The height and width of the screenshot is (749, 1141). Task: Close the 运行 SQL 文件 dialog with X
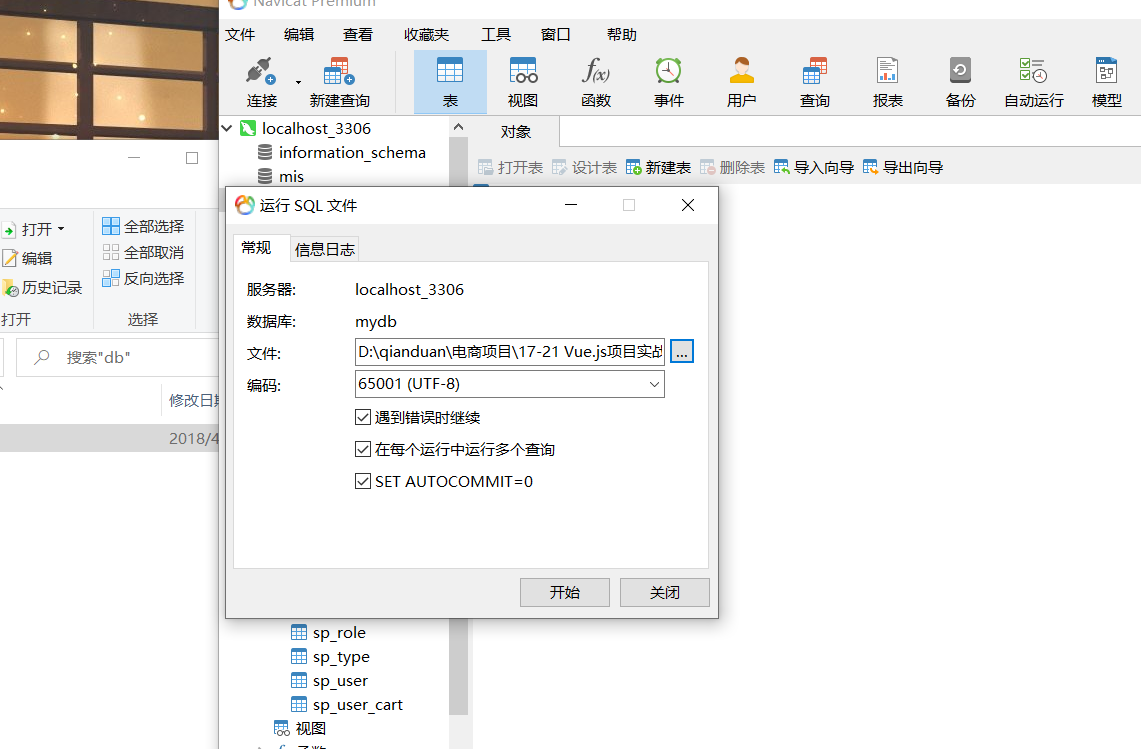point(688,205)
